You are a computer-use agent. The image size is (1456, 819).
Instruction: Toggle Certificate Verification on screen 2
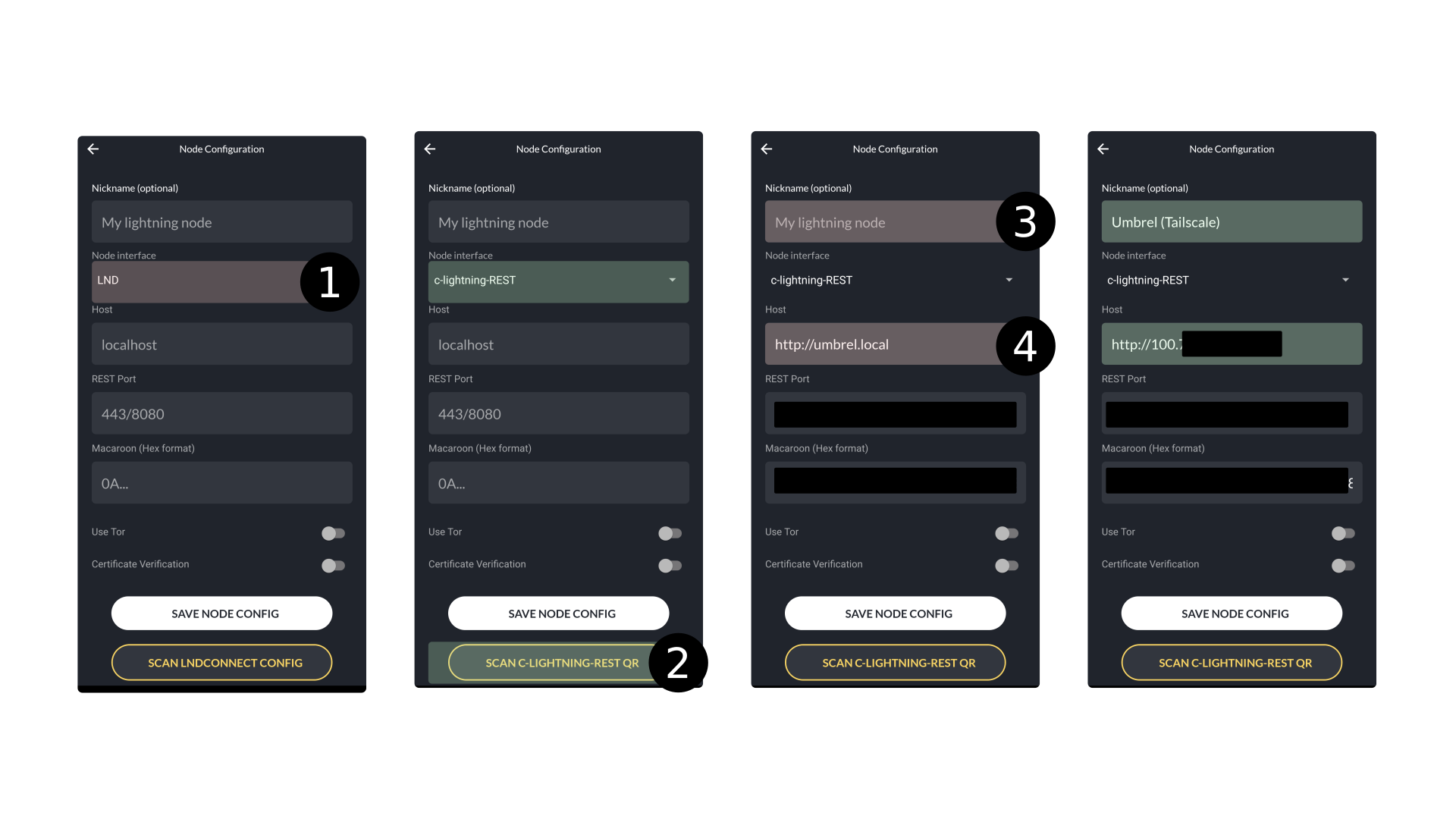(670, 565)
